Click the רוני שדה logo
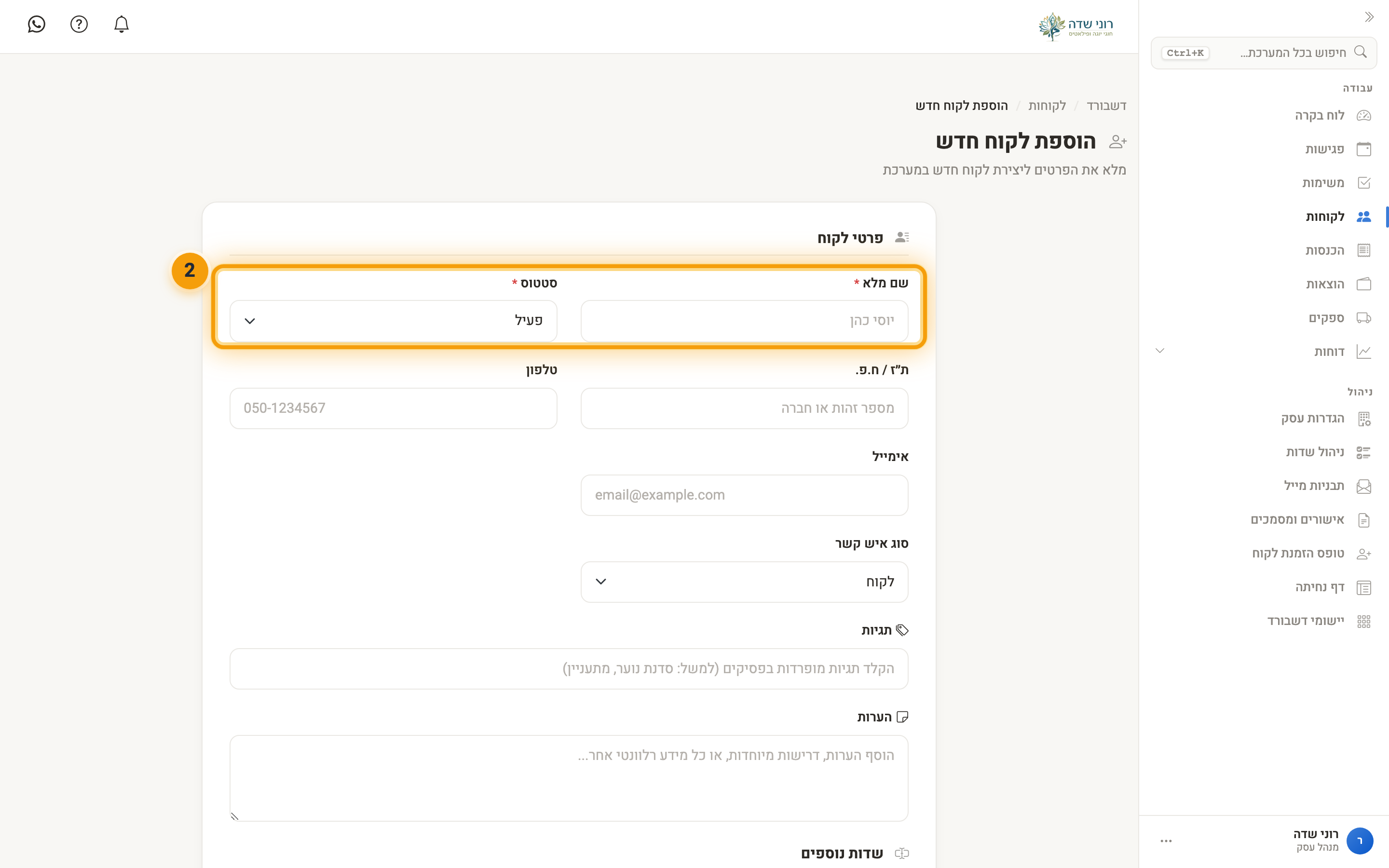 [x=1076, y=27]
